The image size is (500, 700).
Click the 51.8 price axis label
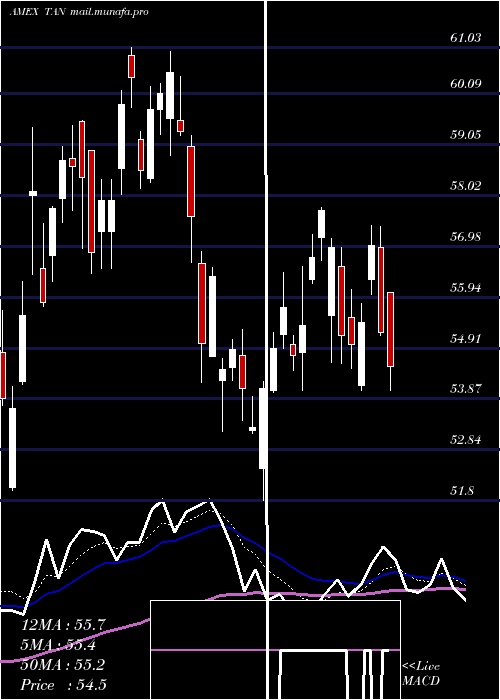pyautogui.click(x=462, y=491)
